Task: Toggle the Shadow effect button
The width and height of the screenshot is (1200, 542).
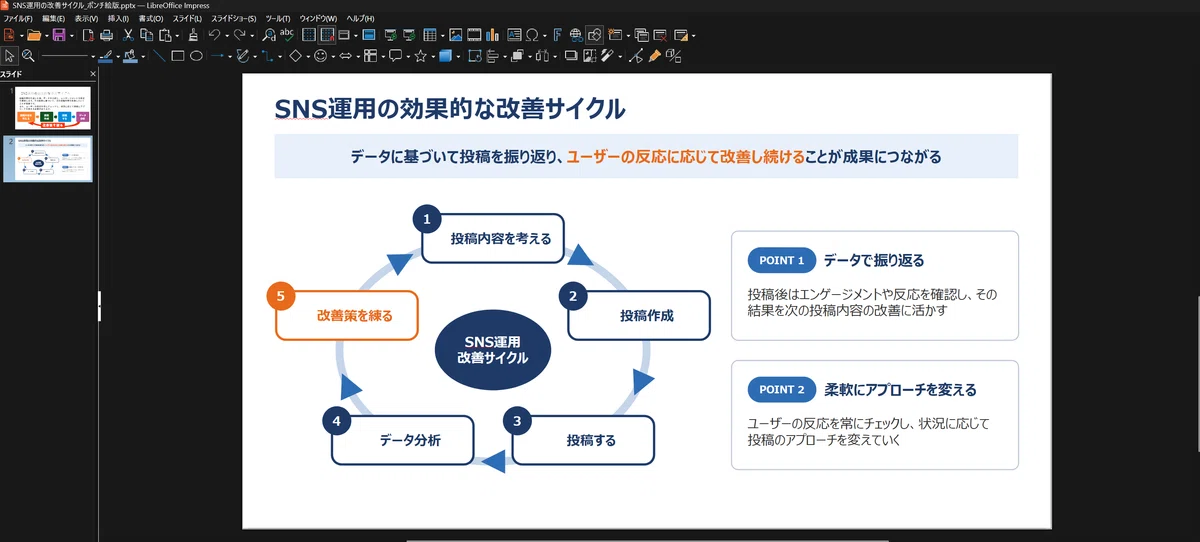Action: pos(571,56)
